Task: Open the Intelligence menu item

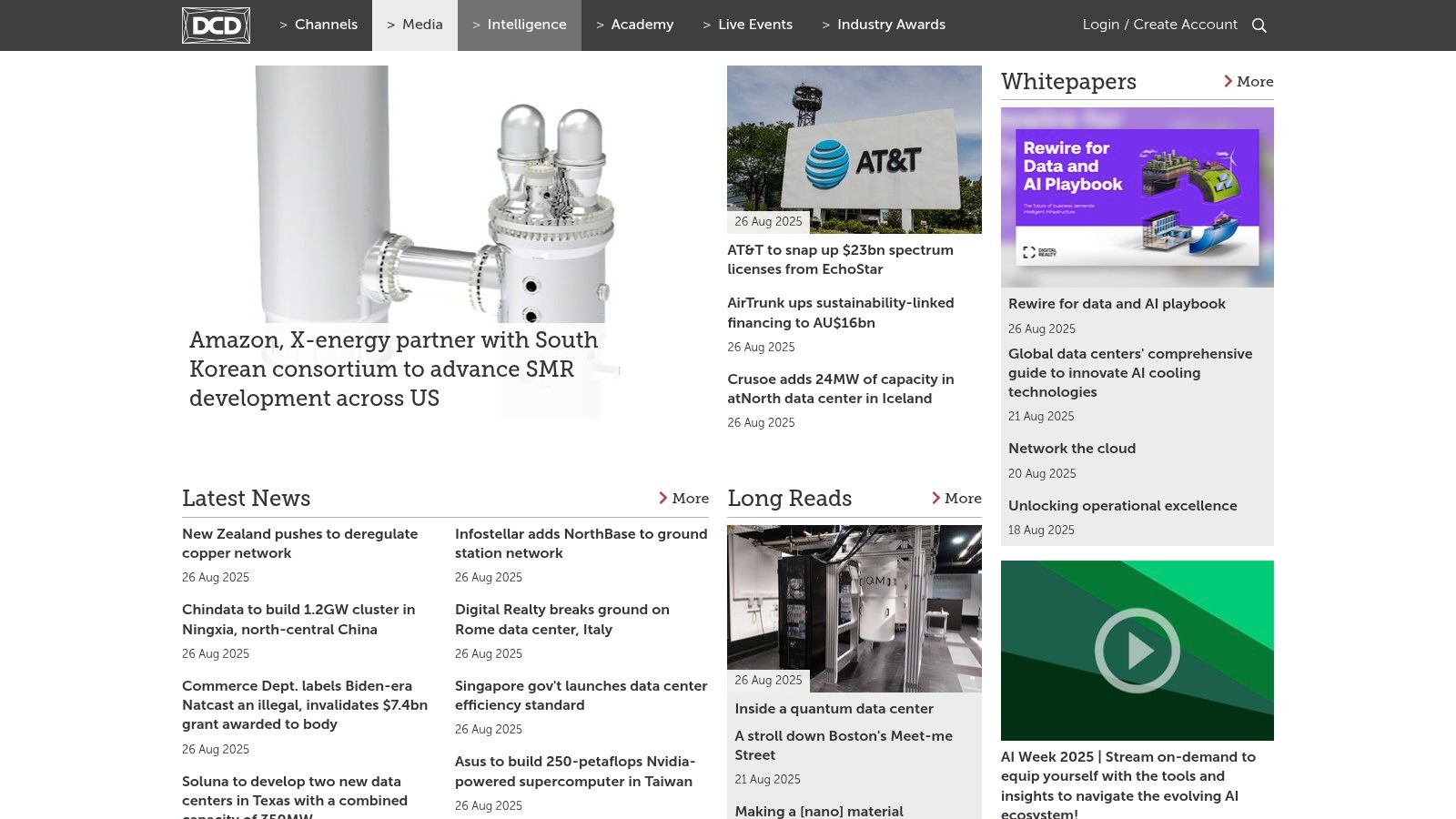Action: point(520,25)
